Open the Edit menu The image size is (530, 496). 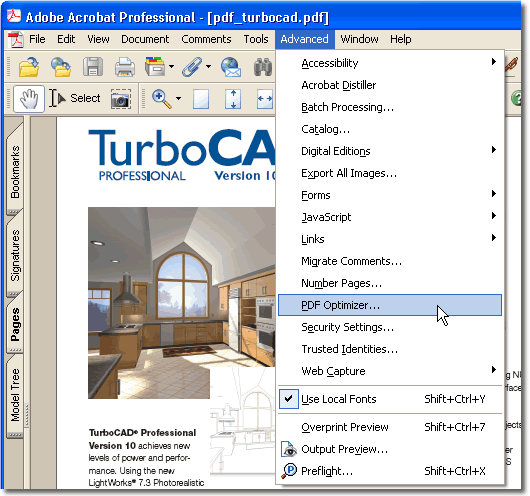pos(66,39)
